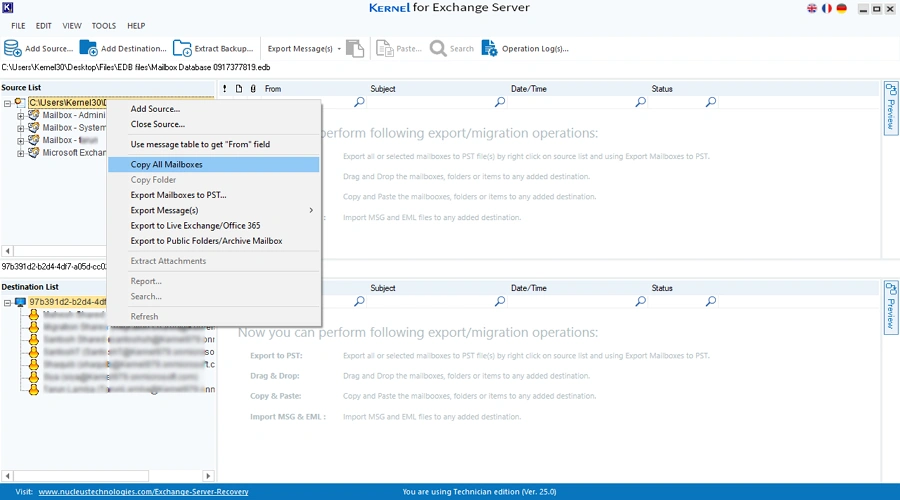
Task: Sort the upper list by the Date/Time column
Action: pyautogui.click(x=528, y=89)
